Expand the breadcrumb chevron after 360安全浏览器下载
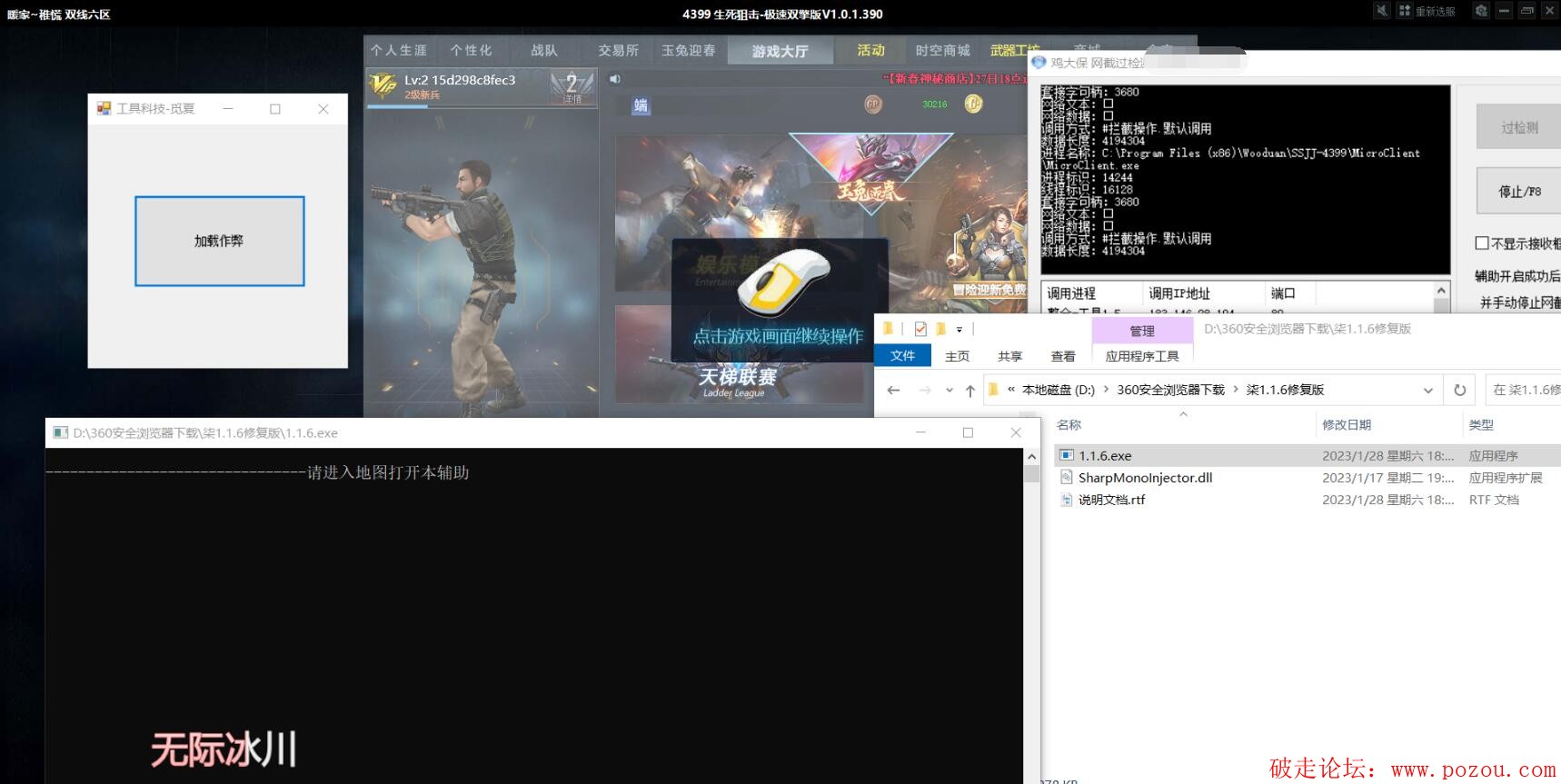 (1236, 390)
